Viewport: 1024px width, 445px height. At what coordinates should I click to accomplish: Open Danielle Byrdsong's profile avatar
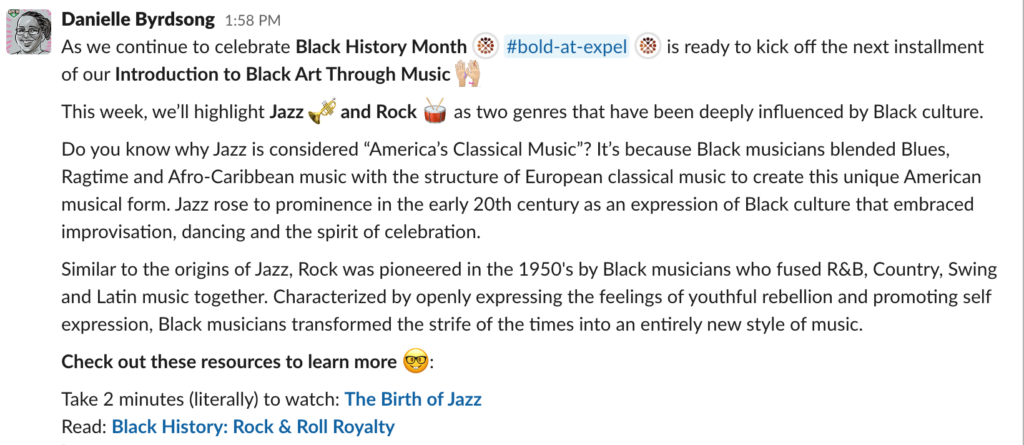[29, 32]
